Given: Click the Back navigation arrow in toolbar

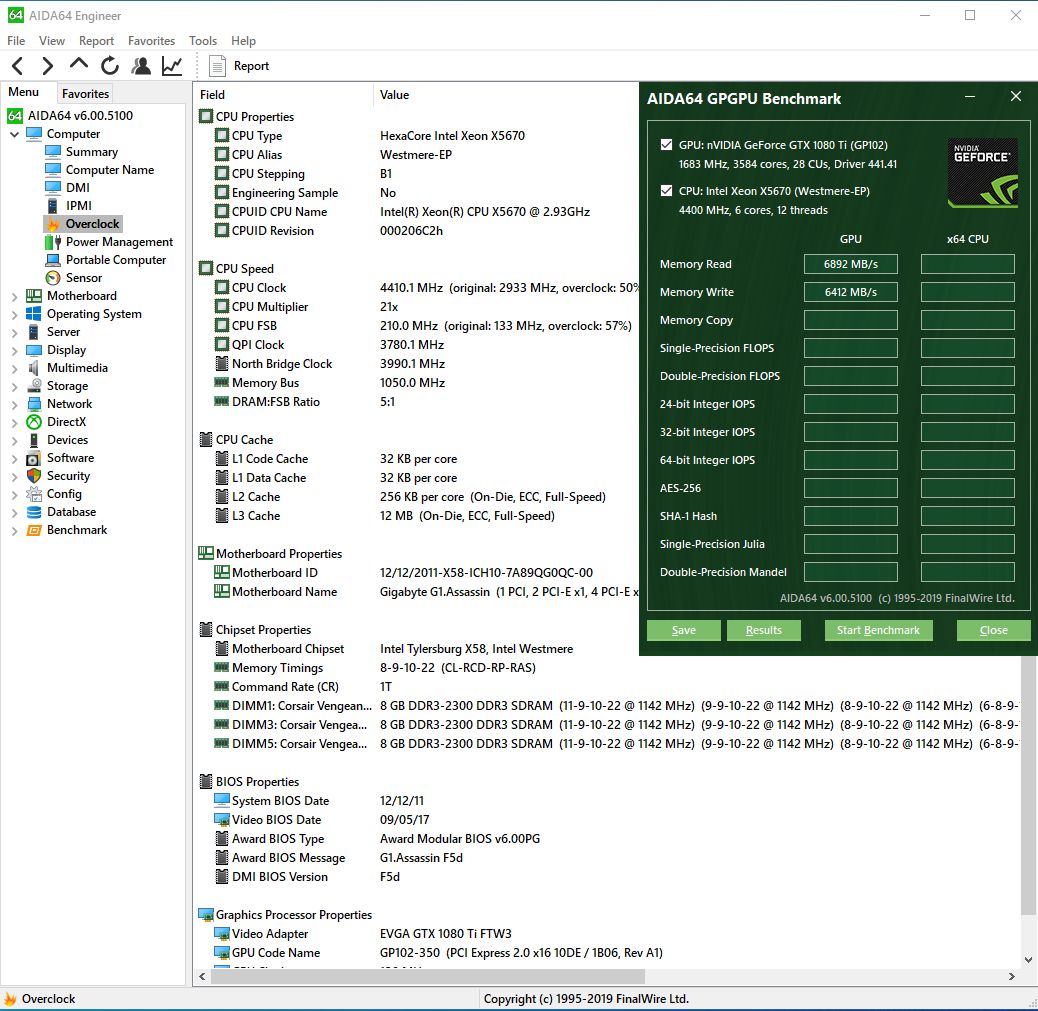Looking at the screenshot, I should 17,66.
